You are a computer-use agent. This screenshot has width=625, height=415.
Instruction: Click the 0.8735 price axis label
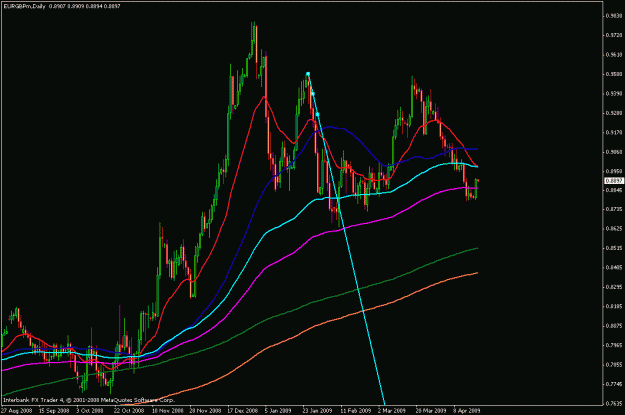[614, 209]
